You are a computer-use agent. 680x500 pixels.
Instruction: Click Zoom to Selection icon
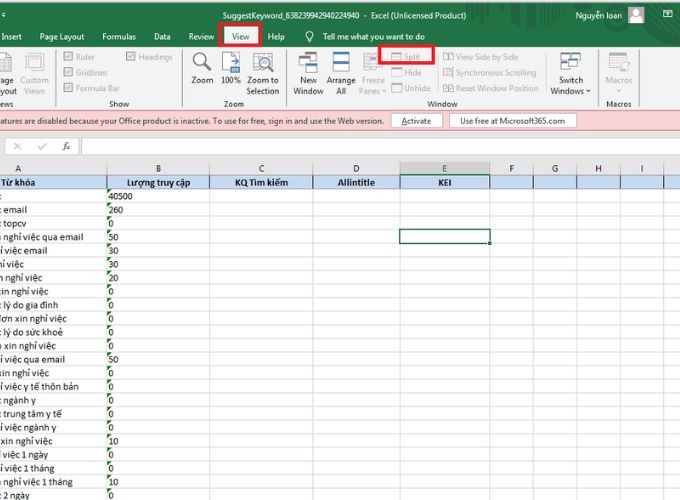[263, 62]
